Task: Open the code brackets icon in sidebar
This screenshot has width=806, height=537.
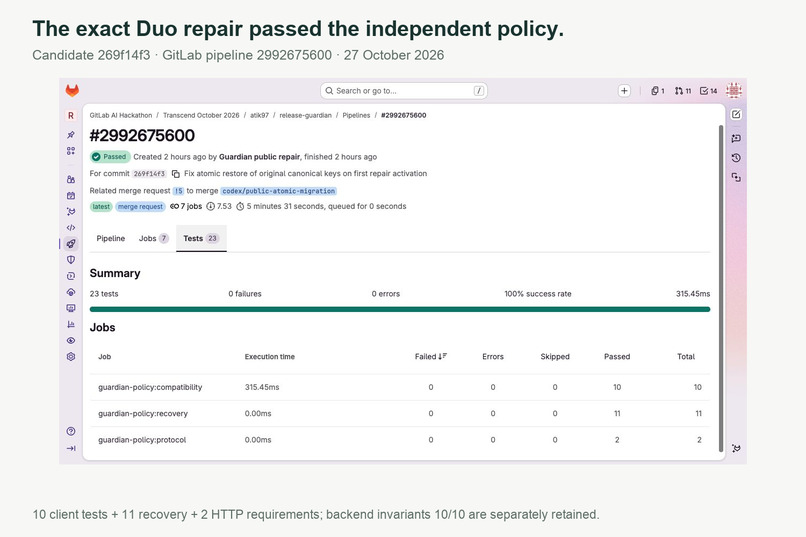Action: coord(71,227)
